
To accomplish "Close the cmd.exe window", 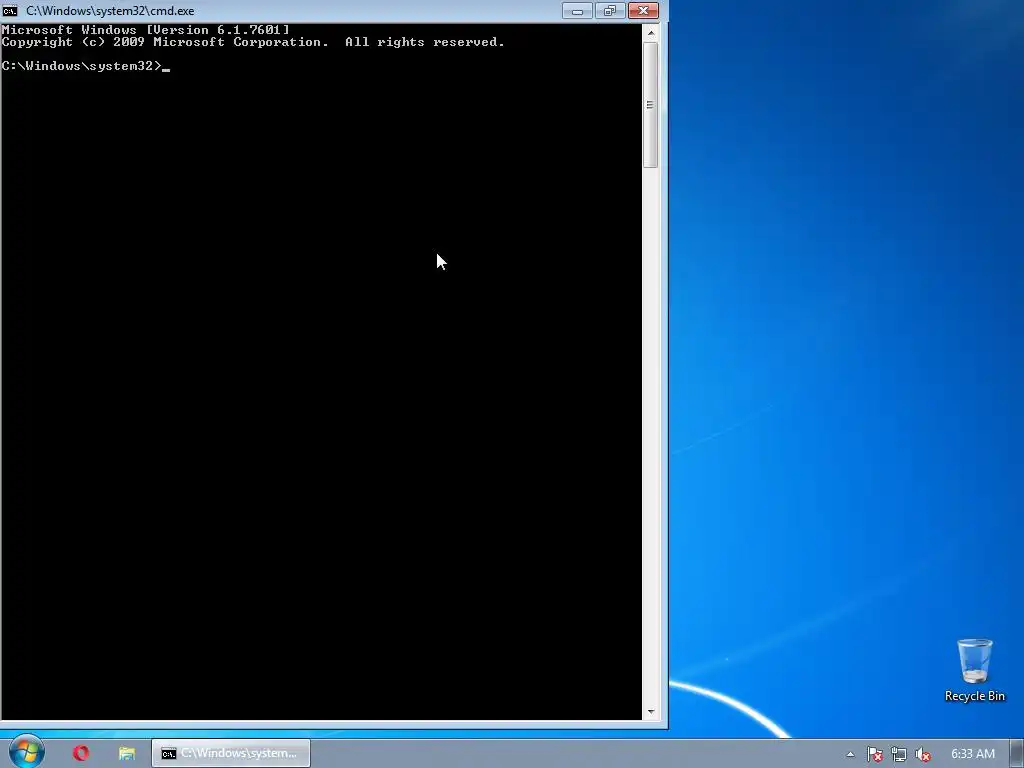I will 643,10.
